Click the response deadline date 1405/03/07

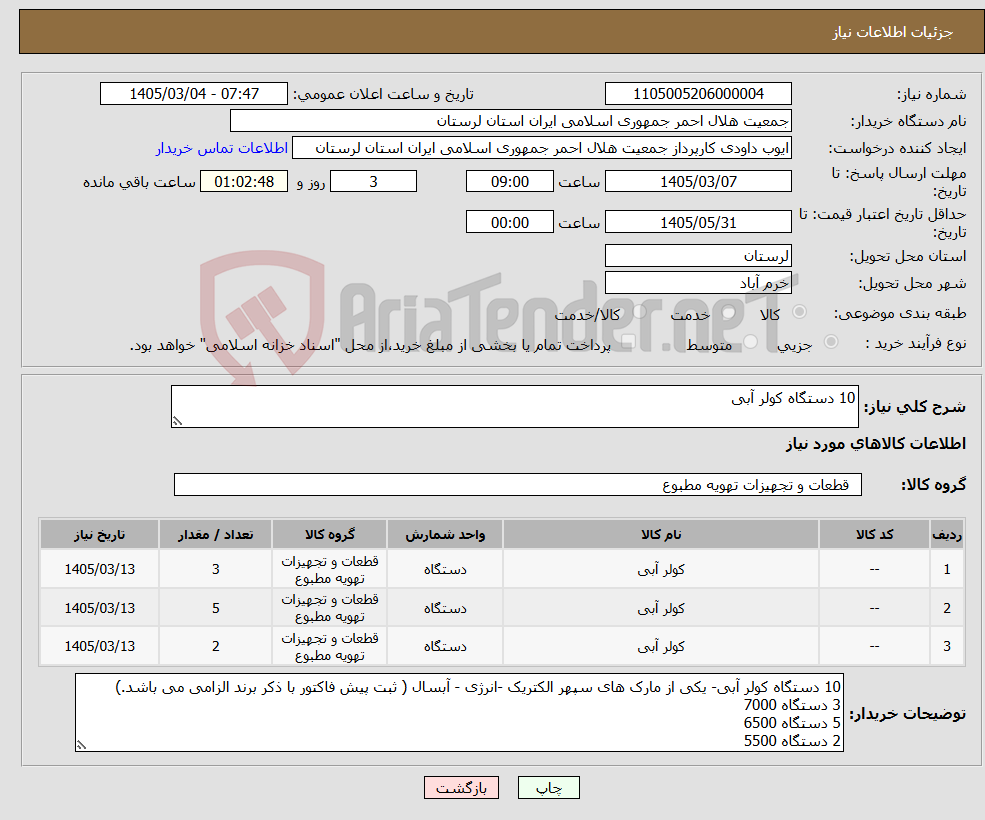[698, 182]
